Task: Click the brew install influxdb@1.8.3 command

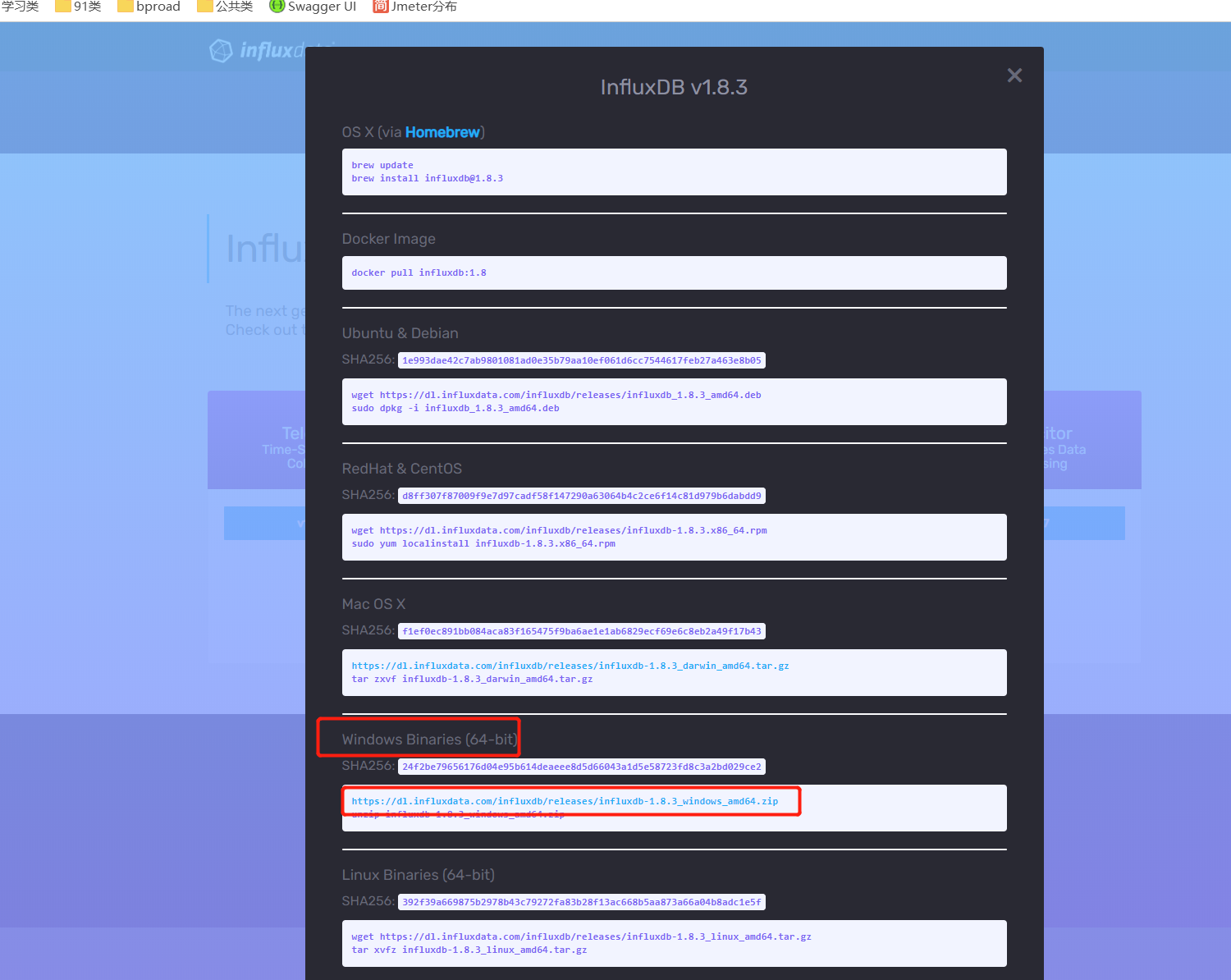Action: click(427, 178)
